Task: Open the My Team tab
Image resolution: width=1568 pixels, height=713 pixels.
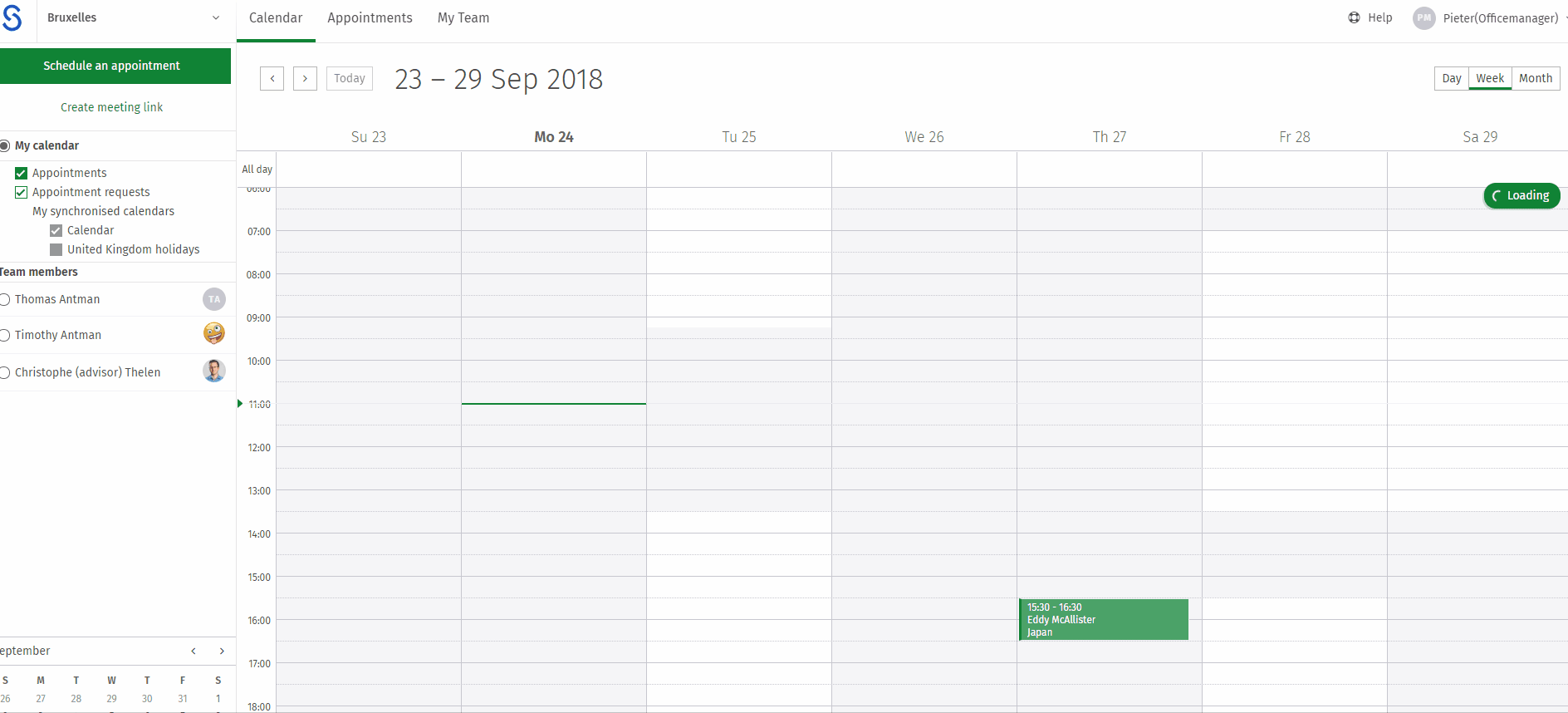Action: point(463,17)
